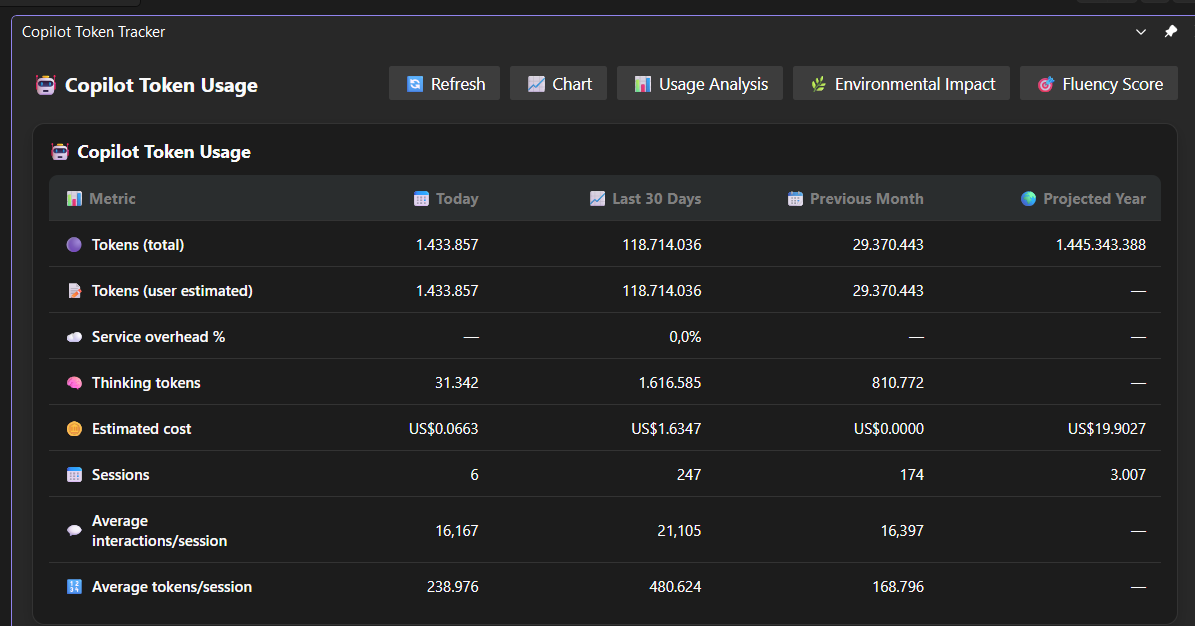Click the average interactions value 16,397
Image resolution: width=1195 pixels, height=626 pixels.
pyautogui.click(x=902, y=531)
